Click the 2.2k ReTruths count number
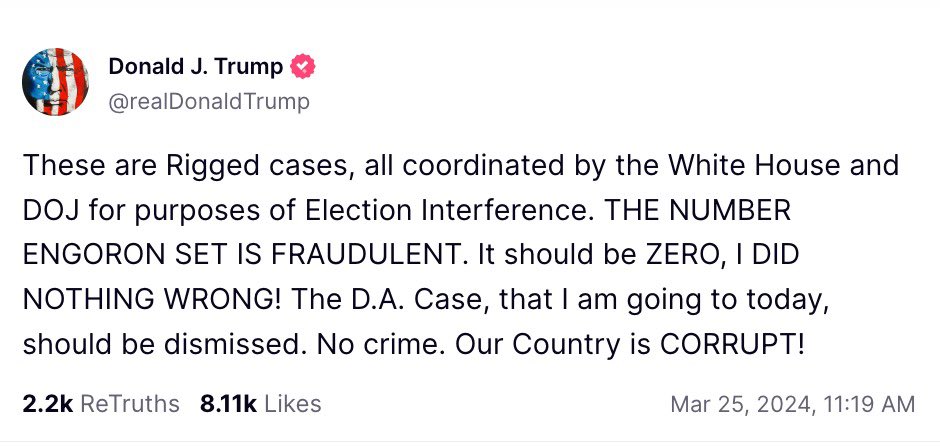Image resolution: width=940 pixels, height=447 pixels. [x=46, y=404]
